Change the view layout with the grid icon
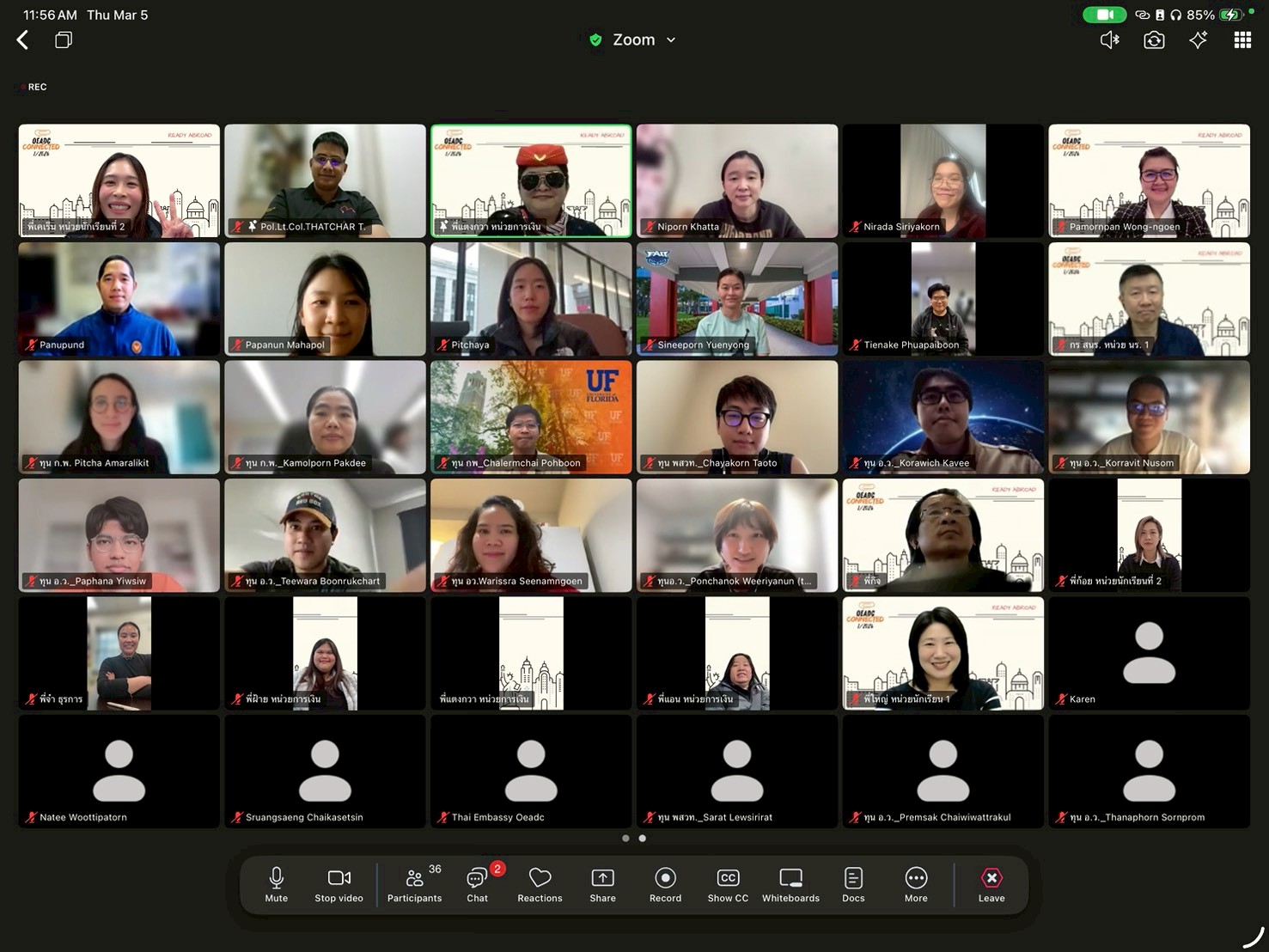Image resolution: width=1269 pixels, height=952 pixels. click(x=1242, y=40)
